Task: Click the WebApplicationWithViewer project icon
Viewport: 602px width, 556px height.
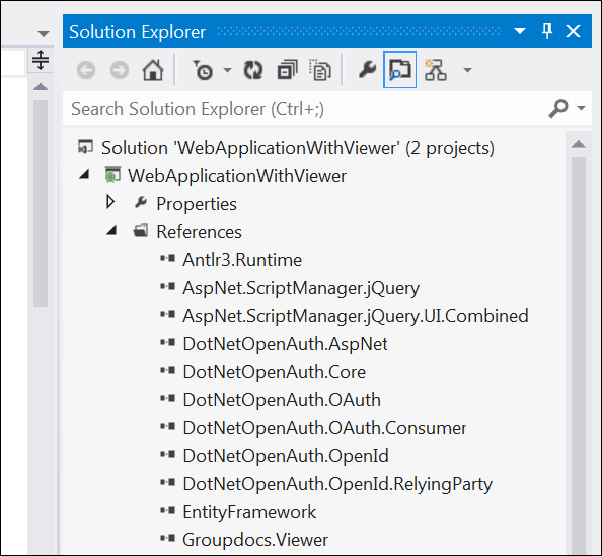Action: [x=113, y=175]
